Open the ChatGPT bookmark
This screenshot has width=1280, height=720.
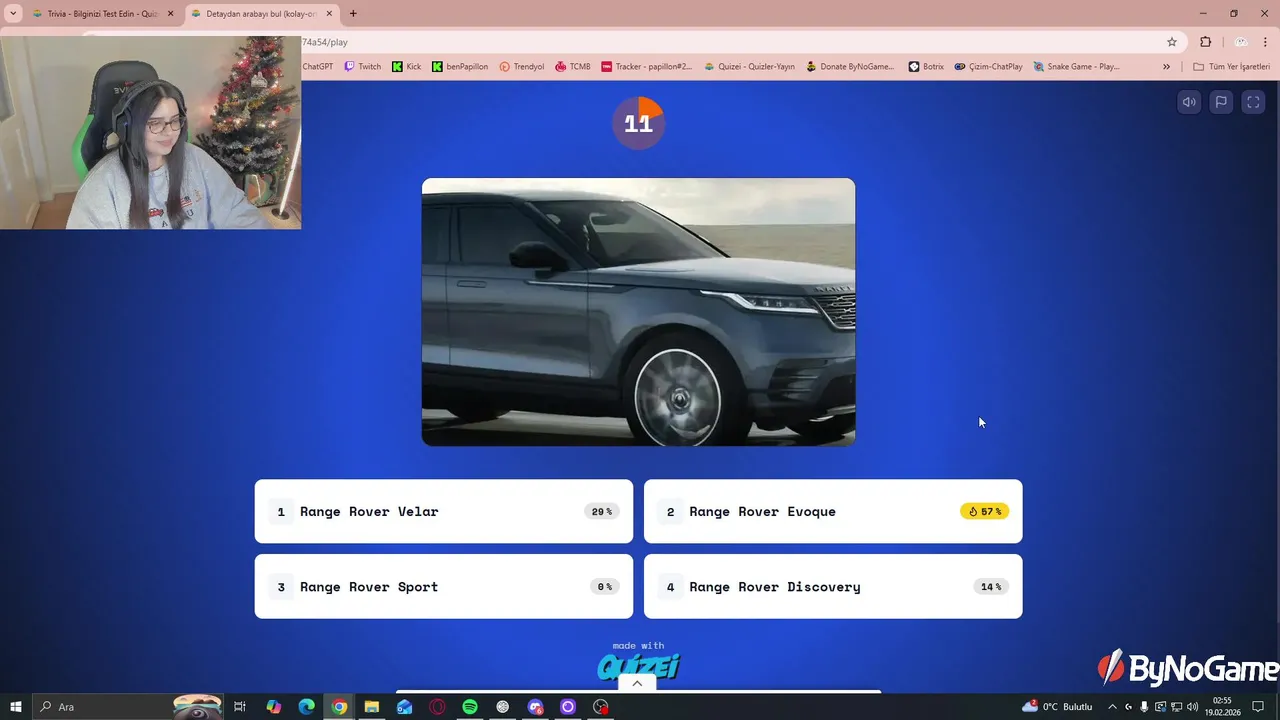coord(317,67)
